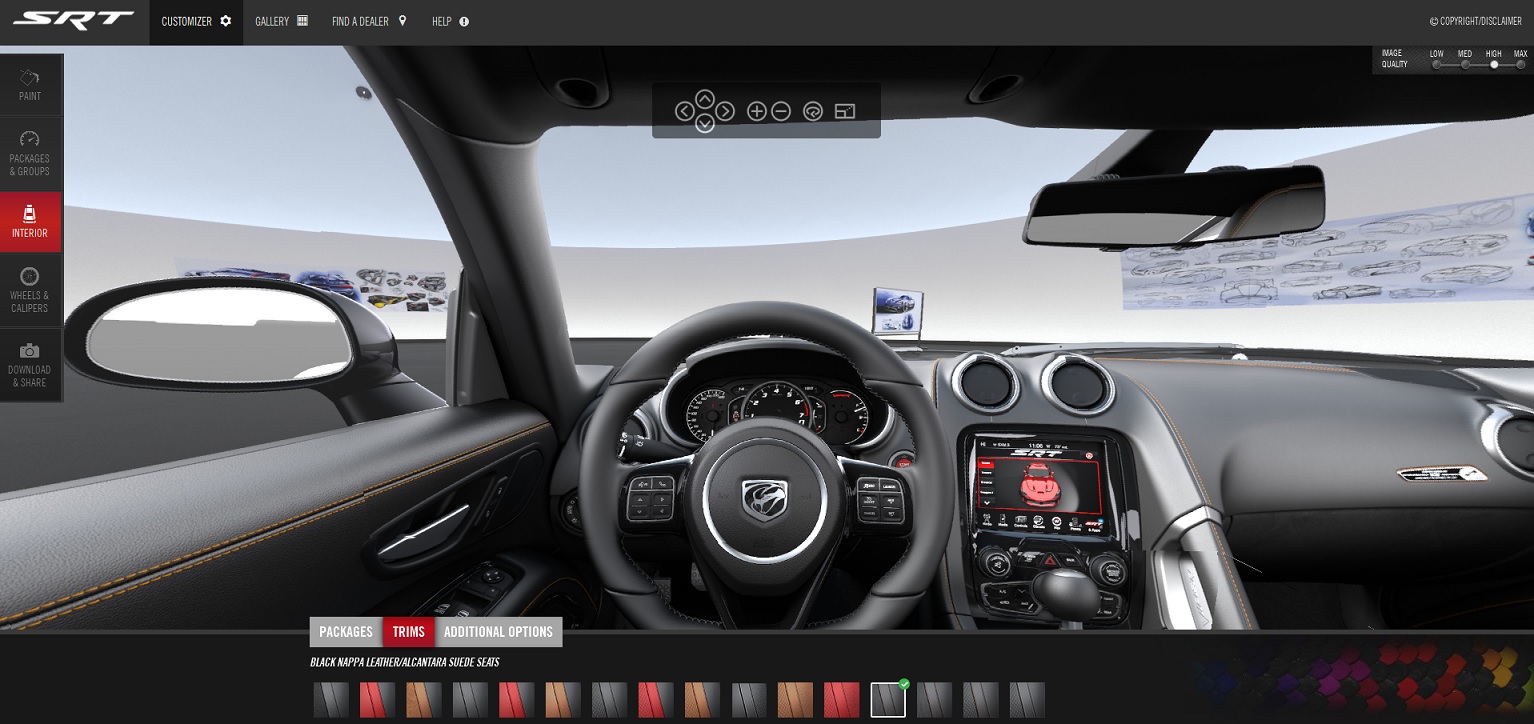1534x724 pixels.
Task: Zoom in with the plus icon
Action: [757, 112]
